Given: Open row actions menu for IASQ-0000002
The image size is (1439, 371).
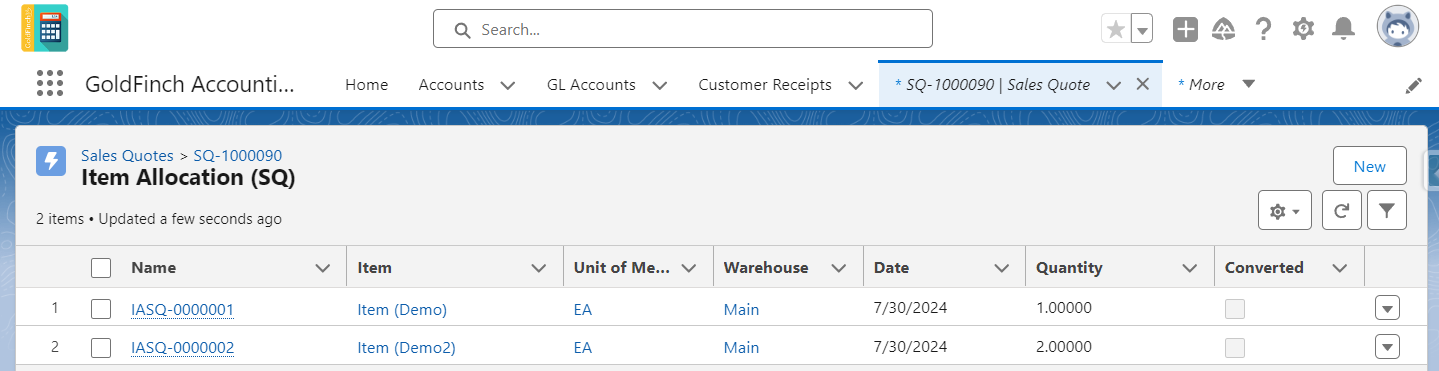Looking at the screenshot, I should pos(1387,347).
